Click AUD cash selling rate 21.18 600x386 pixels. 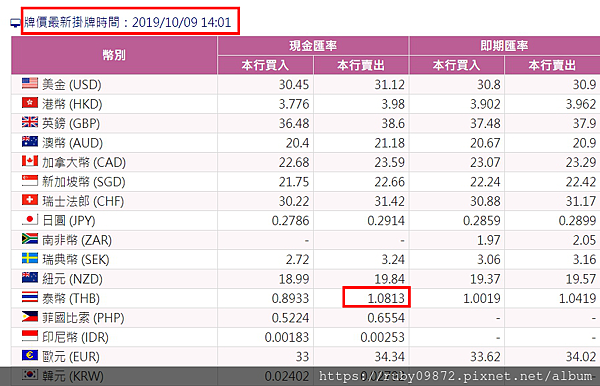click(x=390, y=143)
